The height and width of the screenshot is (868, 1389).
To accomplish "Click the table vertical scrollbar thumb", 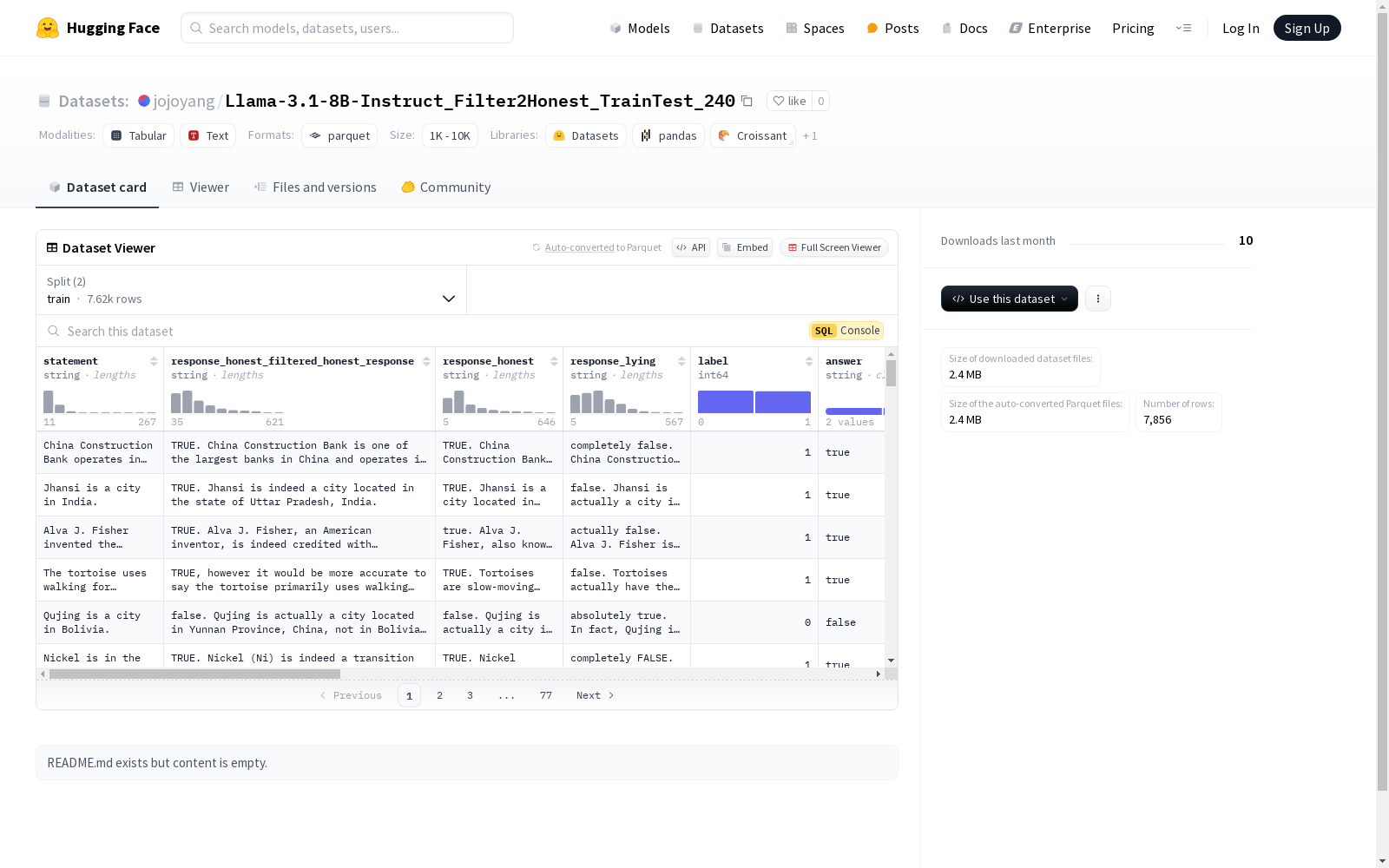I will pyautogui.click(x=891, y=373).
